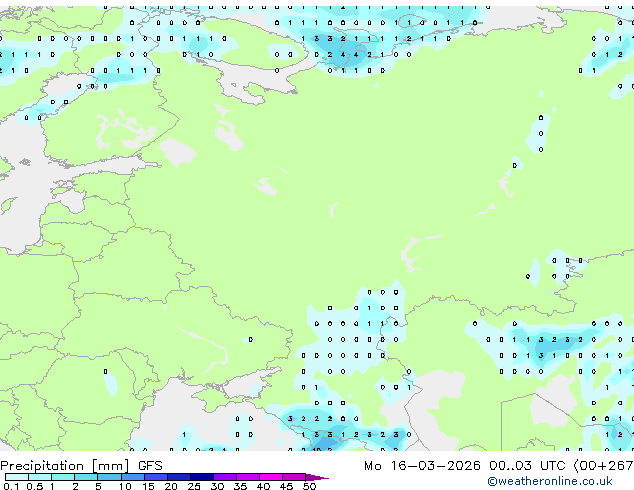Click the 2–5 mm legend color swatch
The height and width of the screenshot is (490, 634).
point(86,477)
